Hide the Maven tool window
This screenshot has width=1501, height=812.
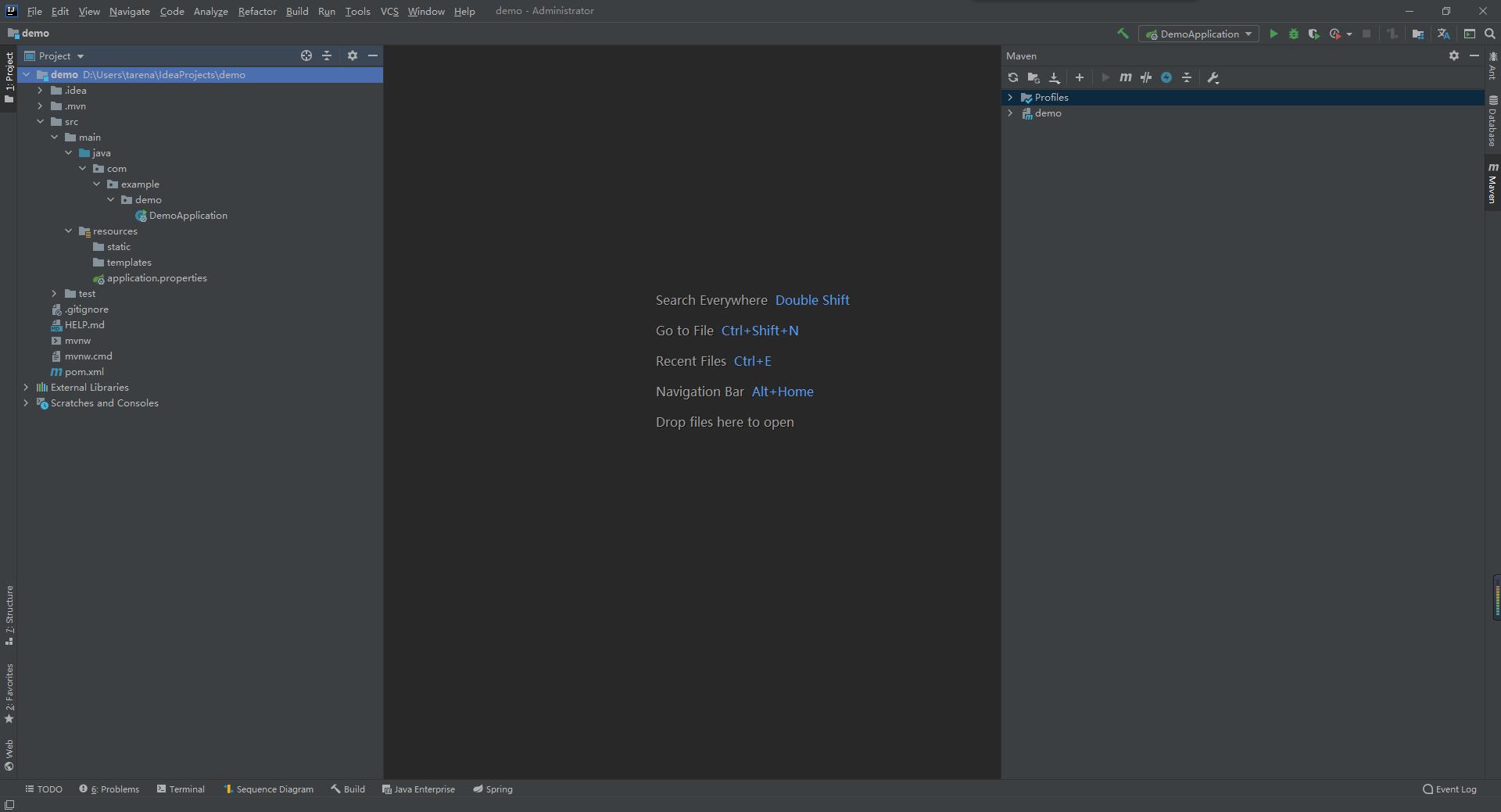coord(1474,55)
